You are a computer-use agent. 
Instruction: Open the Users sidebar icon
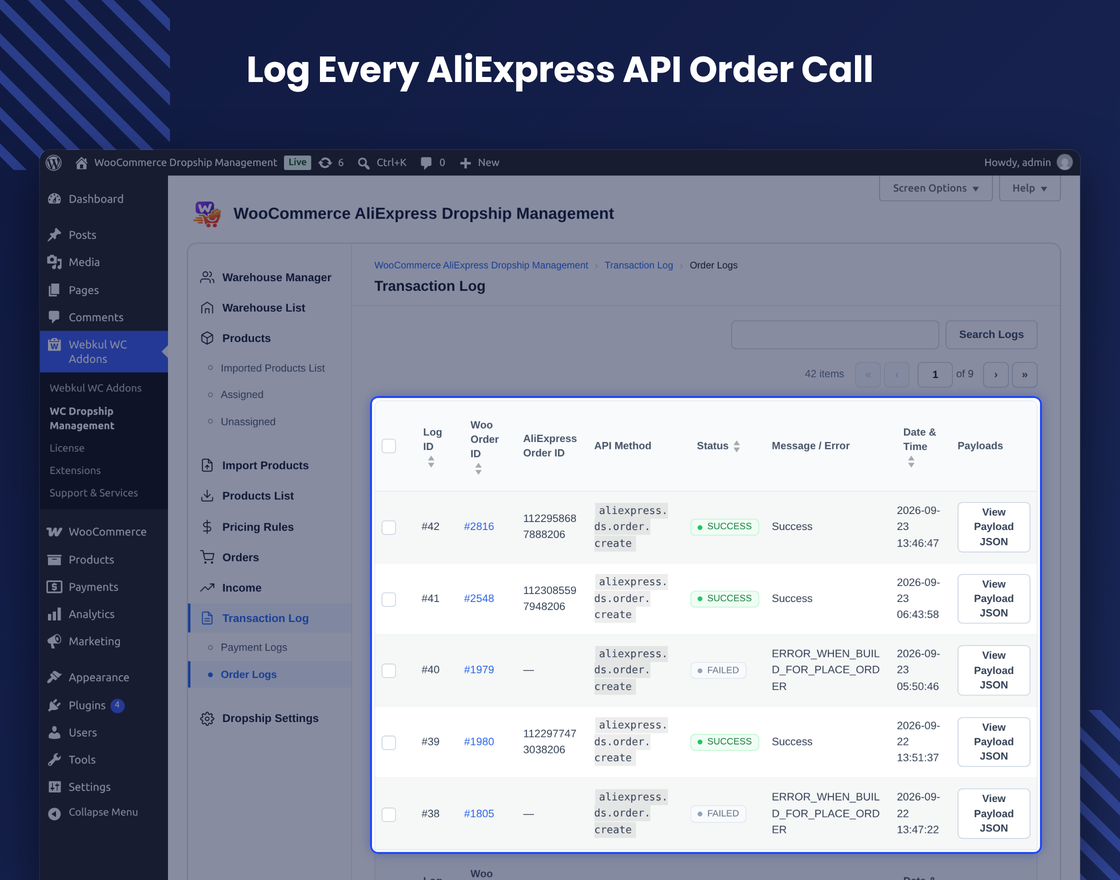pyautogui.click(x=54, y=732)
